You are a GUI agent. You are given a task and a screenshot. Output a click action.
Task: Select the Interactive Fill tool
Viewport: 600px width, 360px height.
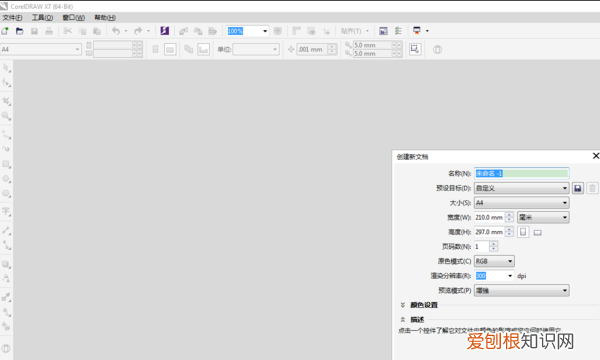point(6,312)
